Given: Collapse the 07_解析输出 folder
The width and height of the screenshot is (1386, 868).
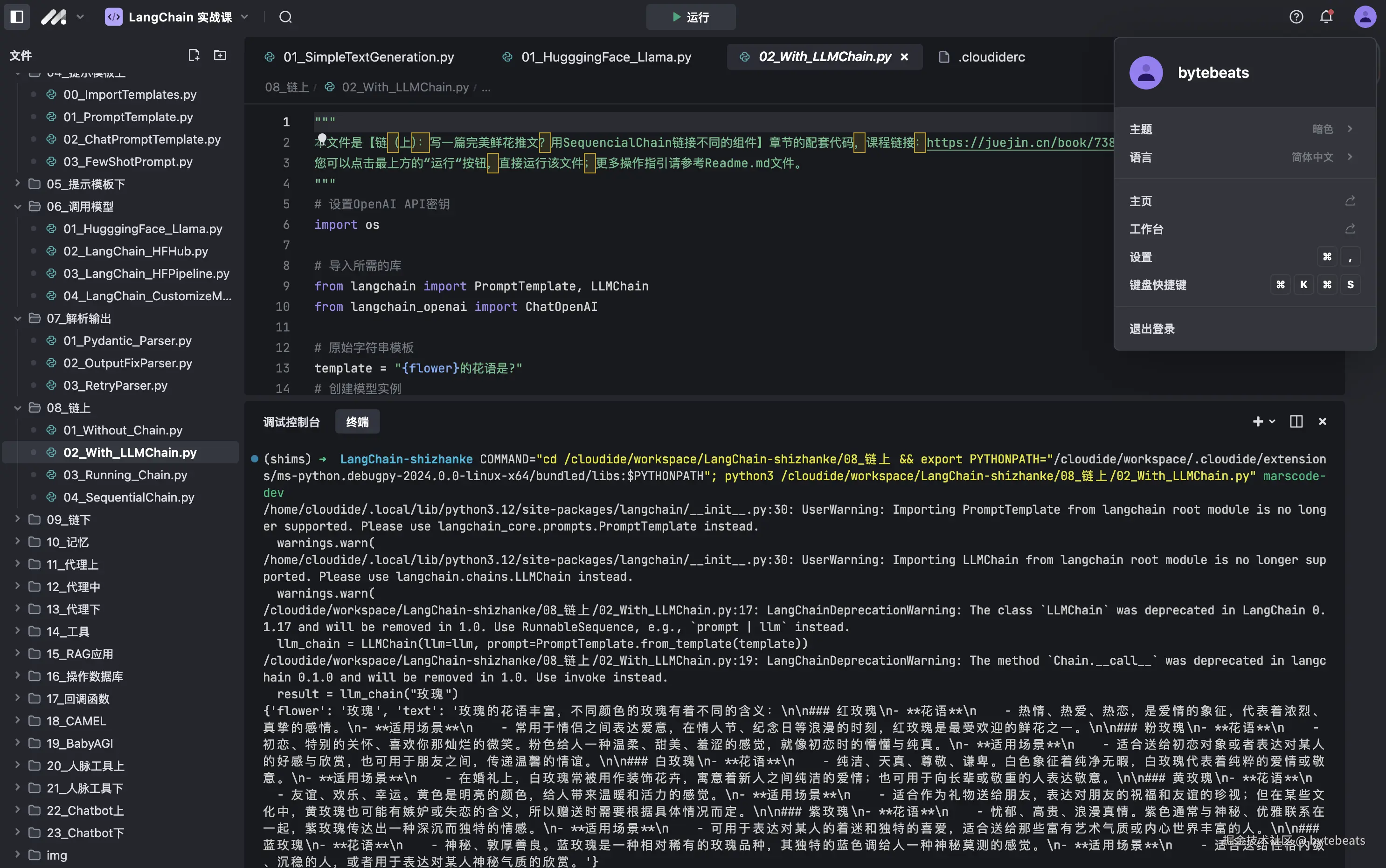Looking at the screenshot, I should [x=121, y=318].
